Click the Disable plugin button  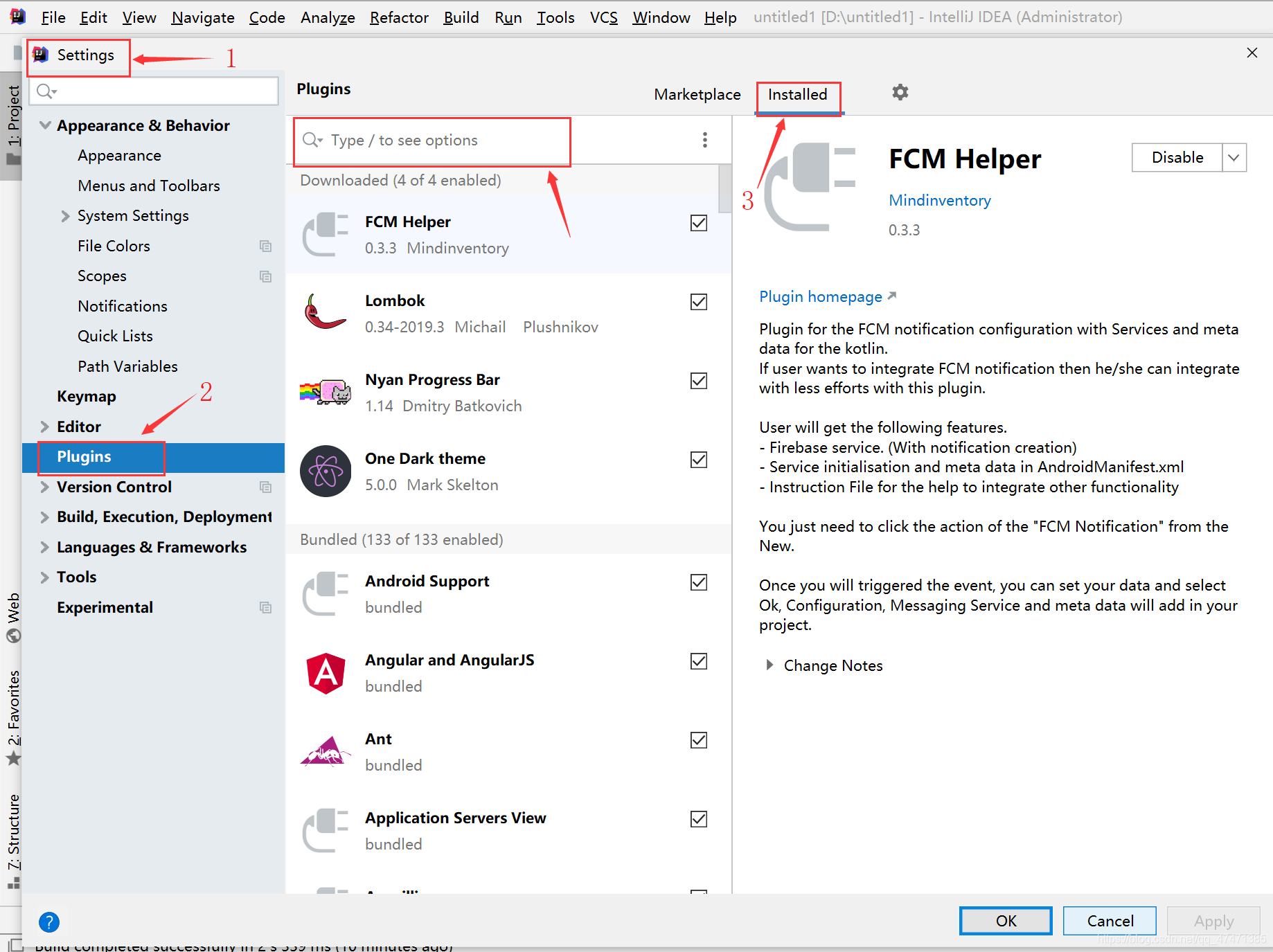tap(1177, 157)
